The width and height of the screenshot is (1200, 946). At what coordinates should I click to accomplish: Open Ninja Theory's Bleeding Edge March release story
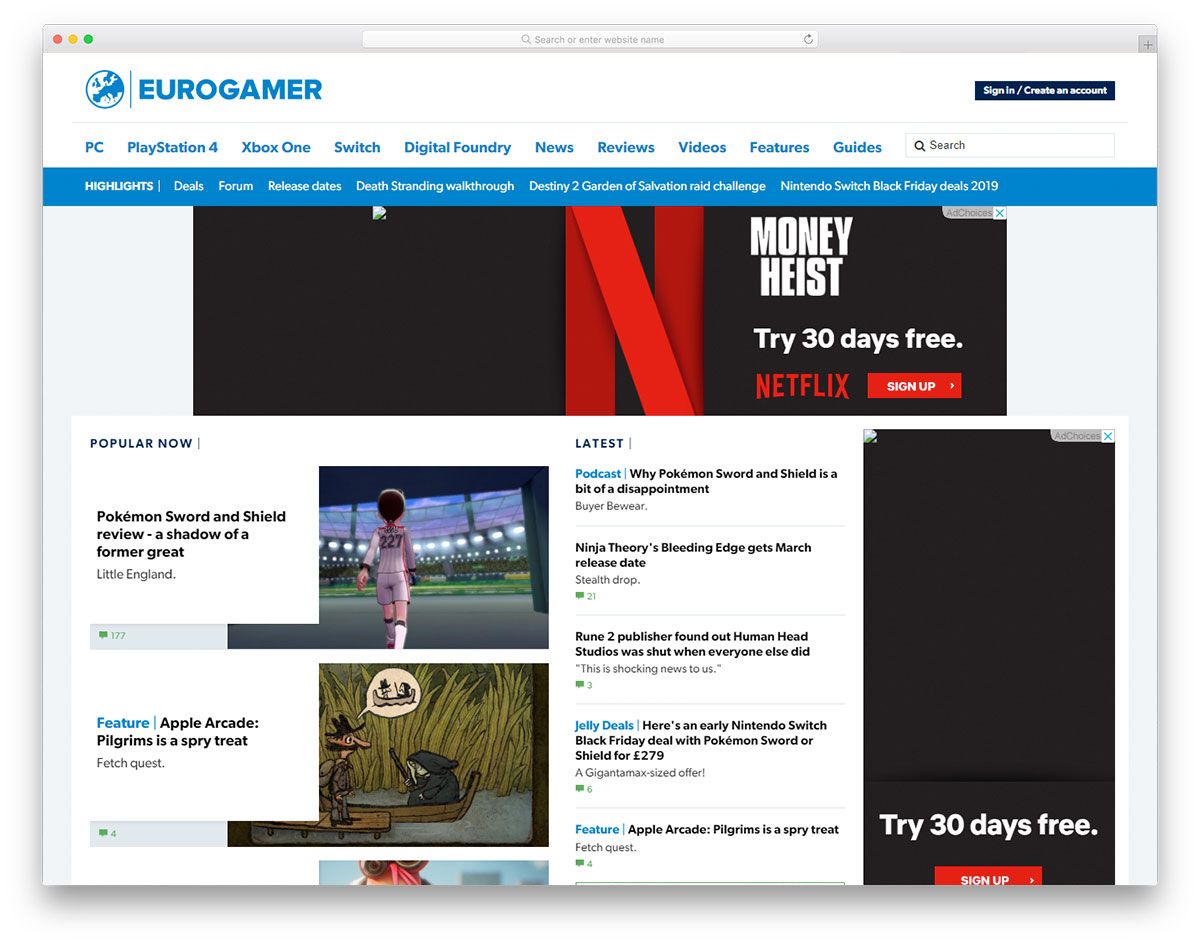pos(693,555)
